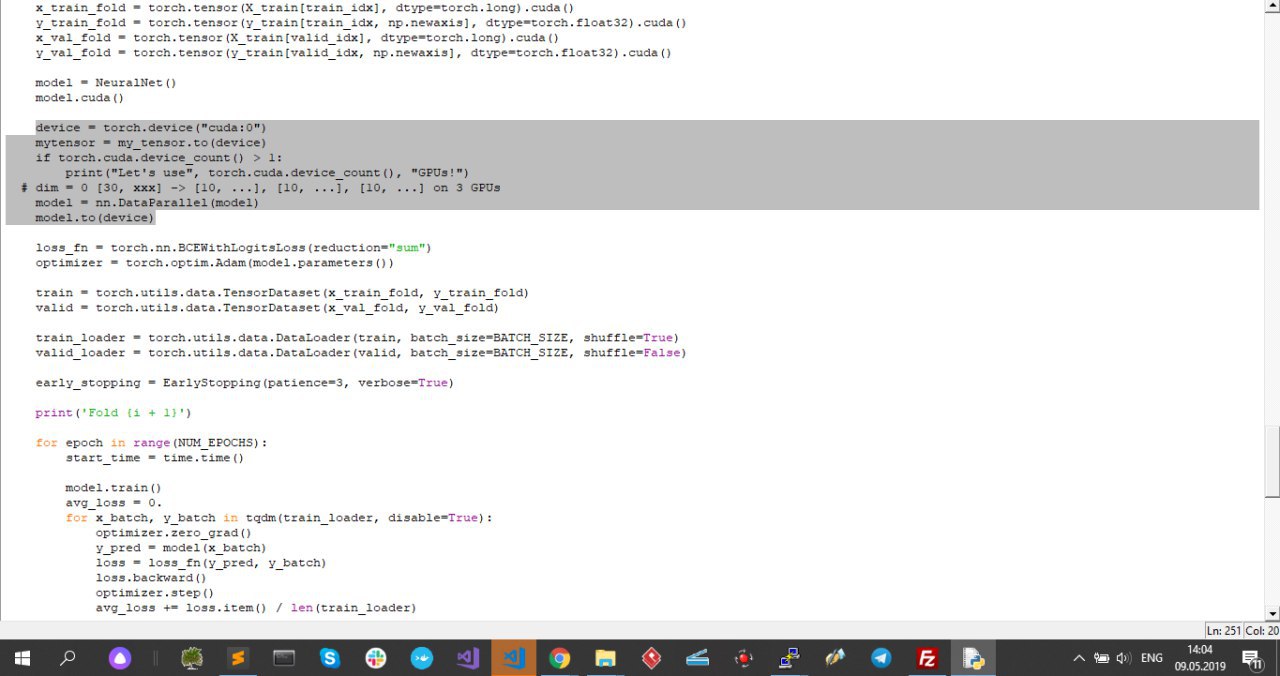Image resolution: width=1280 pixels, height=676 pixels.
Task: Click the 'loss = loss_fn(y_pred, y_batch)' line
Action: [211, 563]
